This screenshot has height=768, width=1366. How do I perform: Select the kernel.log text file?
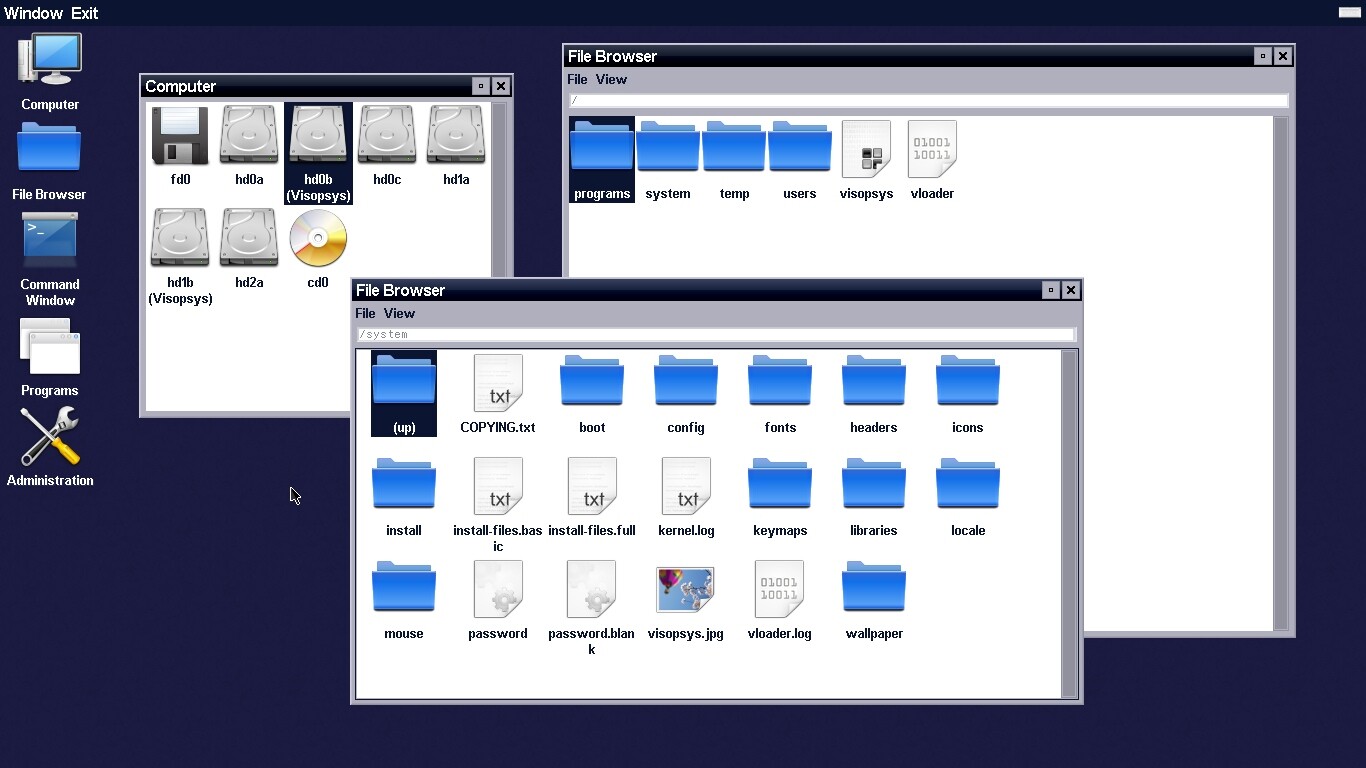point(686,488)
